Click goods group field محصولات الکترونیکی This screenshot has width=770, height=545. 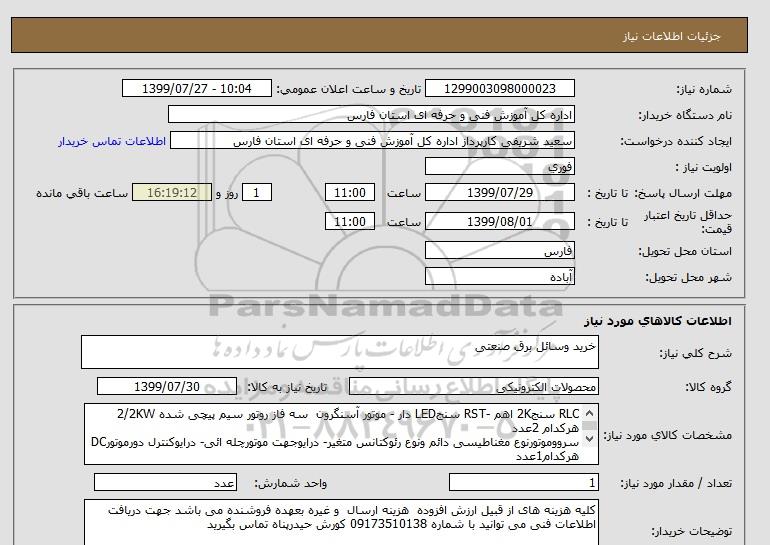click(474, 387)
